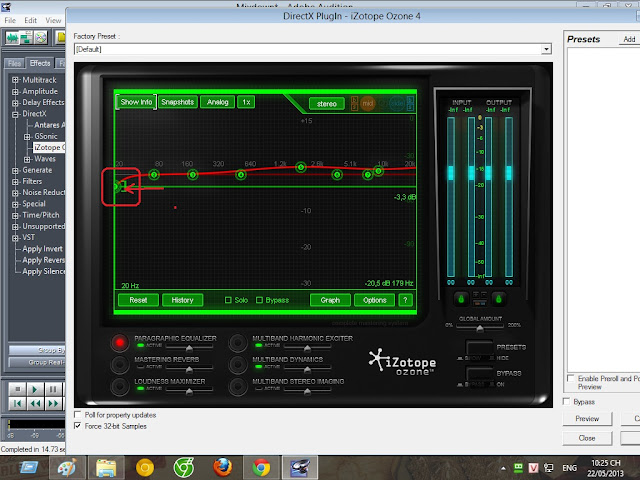Collapse the DirectX effects group
The height and width of the screenshot is (480, 640).
click(x=15, y=114)
